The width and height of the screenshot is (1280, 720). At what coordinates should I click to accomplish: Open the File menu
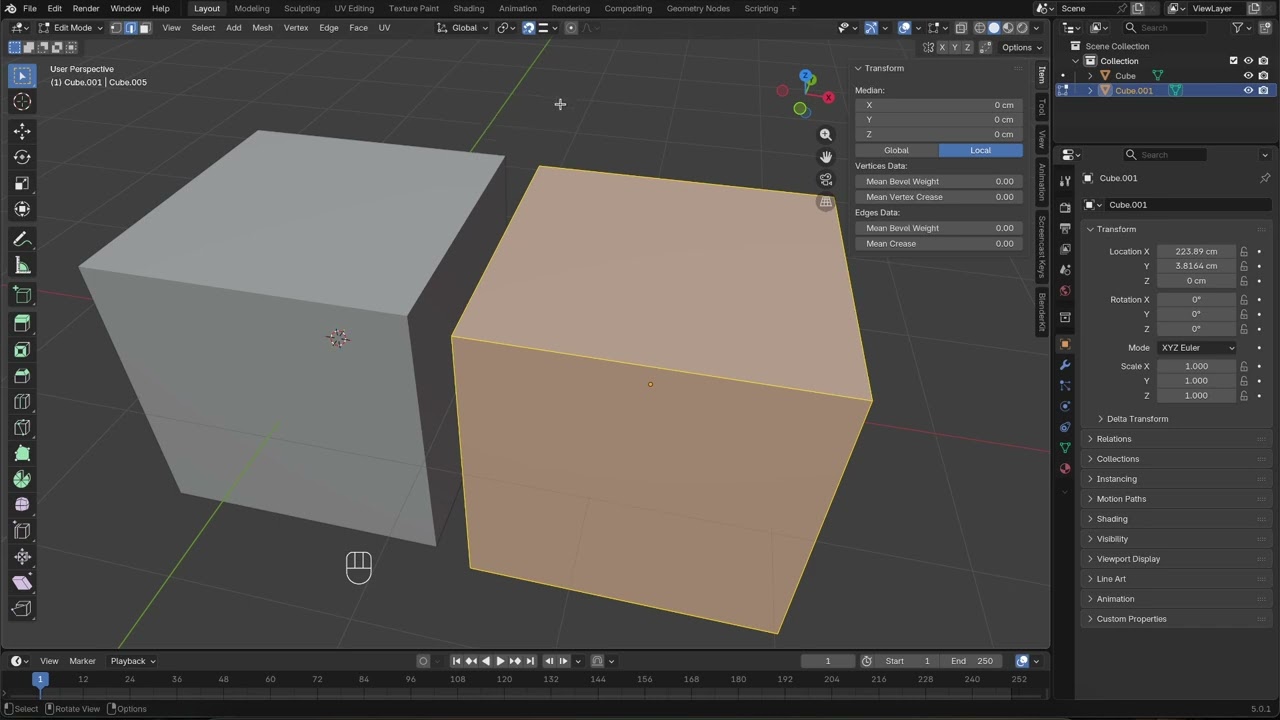(30, 8)
